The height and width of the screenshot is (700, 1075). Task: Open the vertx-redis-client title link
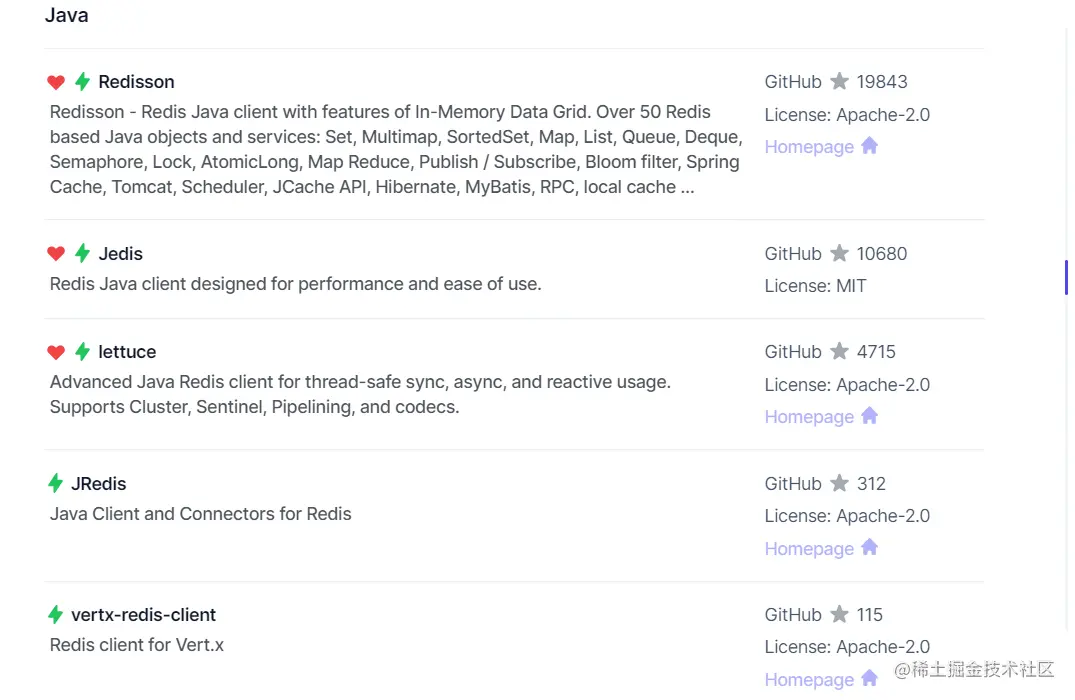pyautogui.click(x=143, y=615)
